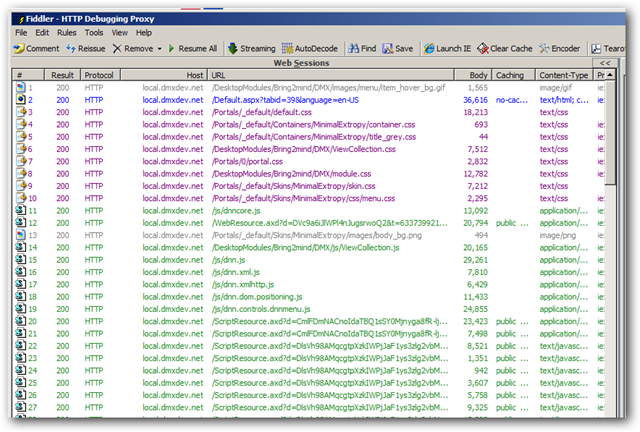The width and height of the screenshot is (640, 432).
Task: Click the vertical scrollbar thumb
Action: tap(610, 133)
